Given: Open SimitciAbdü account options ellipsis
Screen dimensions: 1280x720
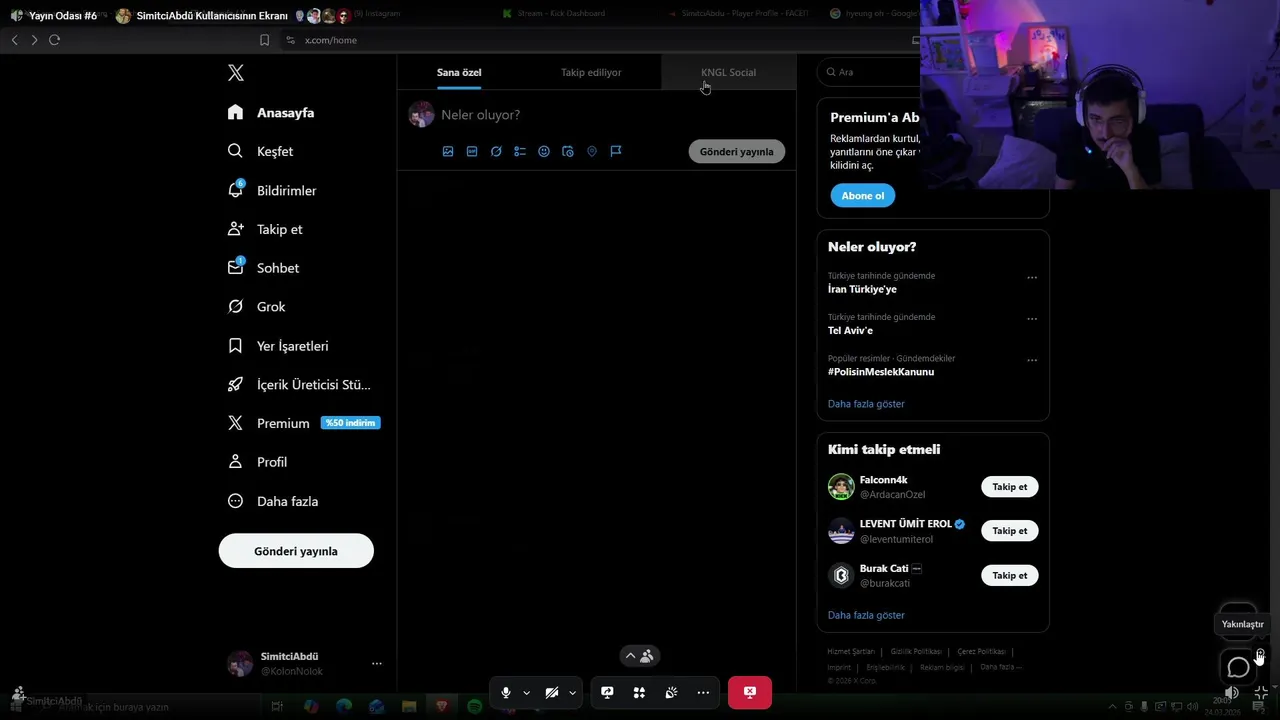Looking at the screenshot, I should click(377, 663).
